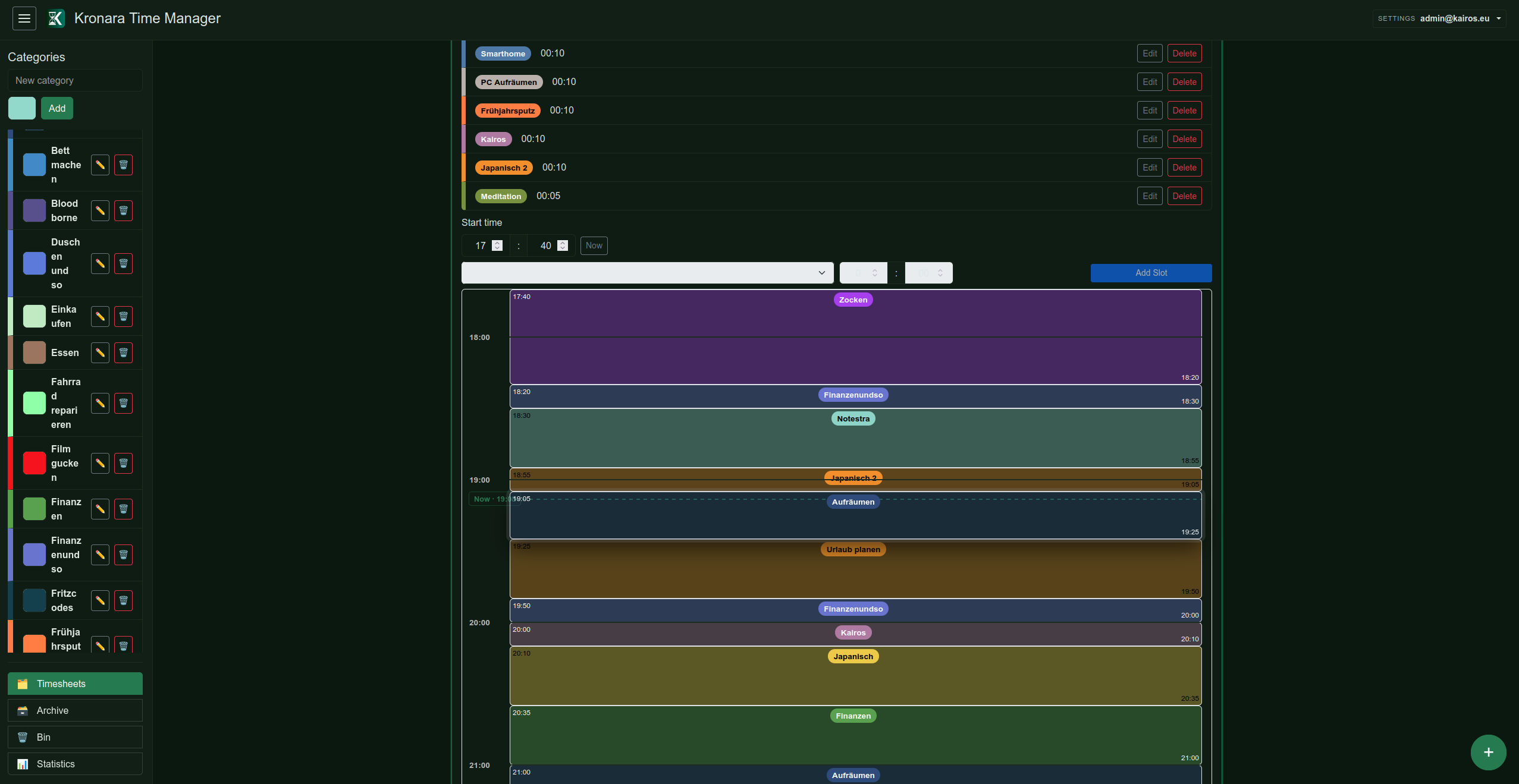Select the Finanzenundso 18:20 time slot
The image size is (1519, 784).
855,396
